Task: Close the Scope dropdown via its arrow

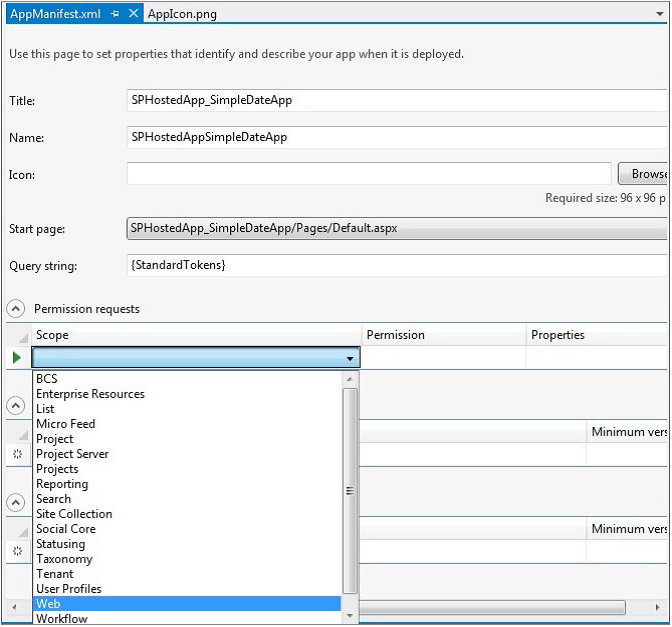Action: coord(350,358)
